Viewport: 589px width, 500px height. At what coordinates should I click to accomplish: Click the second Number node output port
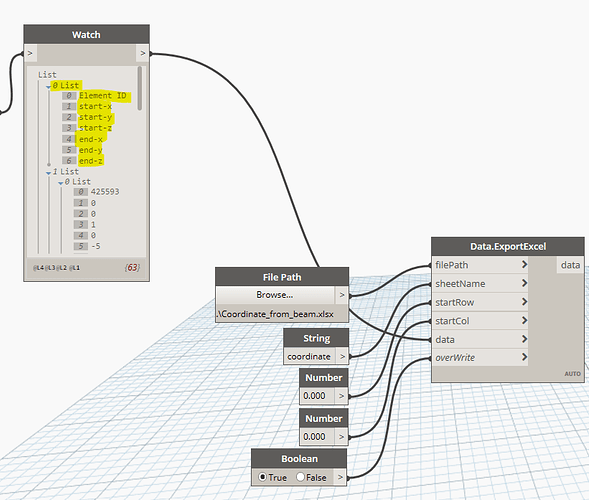pos(341,437)
